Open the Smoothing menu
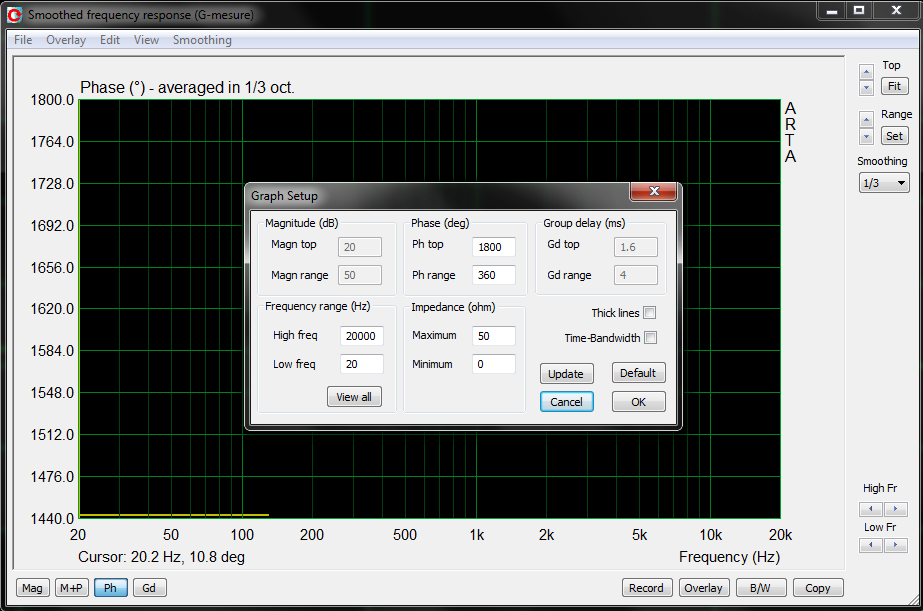The width and height of the screenshot is (923, 611). click(202, 40)
